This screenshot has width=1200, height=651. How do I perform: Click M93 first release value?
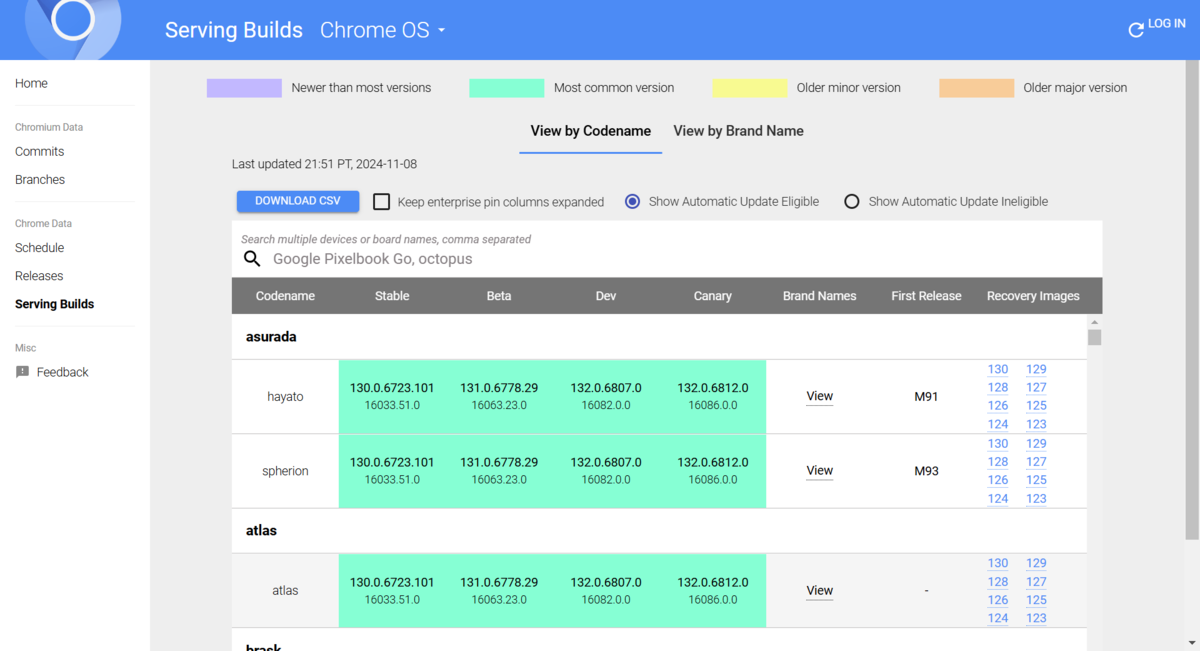926,471
